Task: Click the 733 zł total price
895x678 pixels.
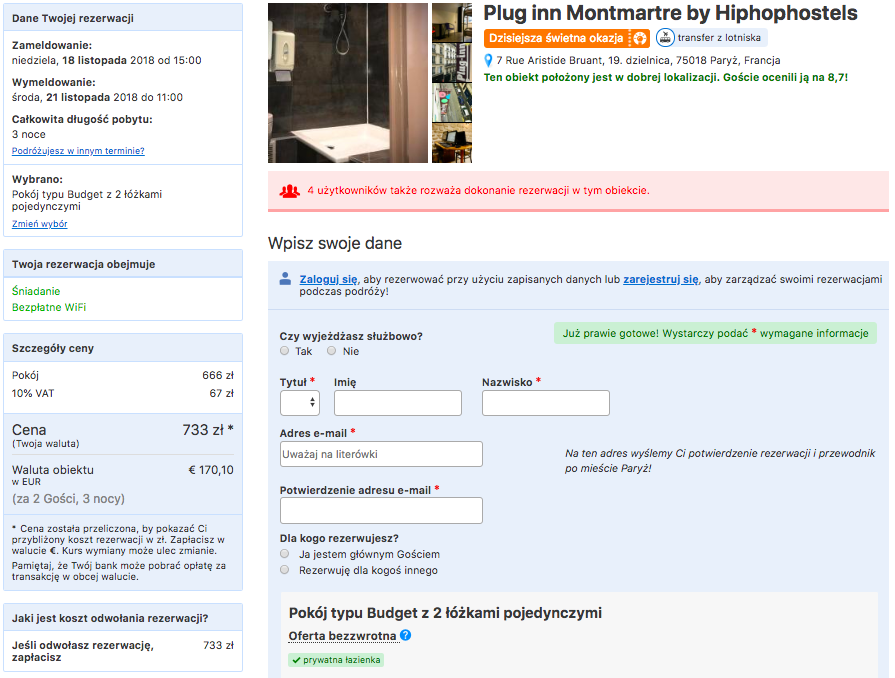Action: coord(208,430)
